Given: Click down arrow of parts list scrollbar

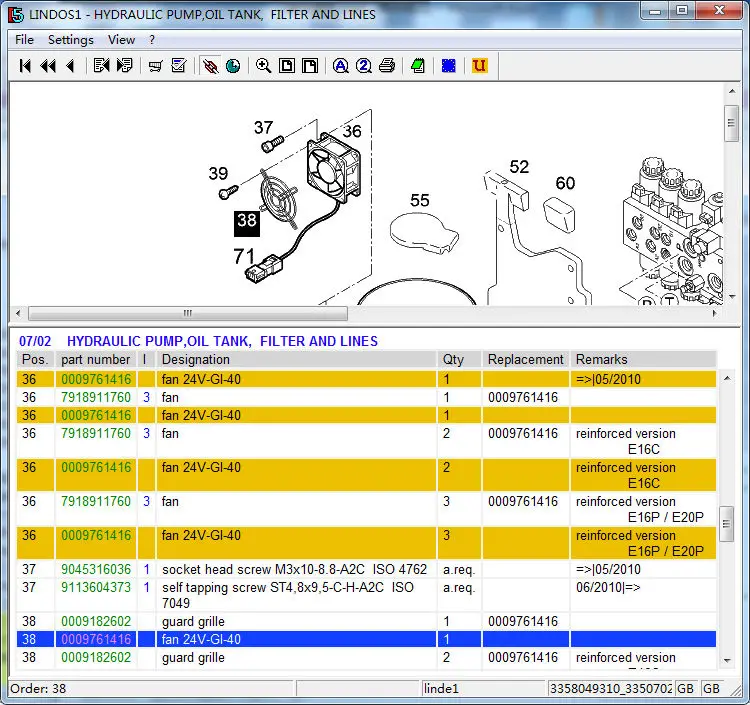Looking at the screenshot, I should [x=727, y=661].
